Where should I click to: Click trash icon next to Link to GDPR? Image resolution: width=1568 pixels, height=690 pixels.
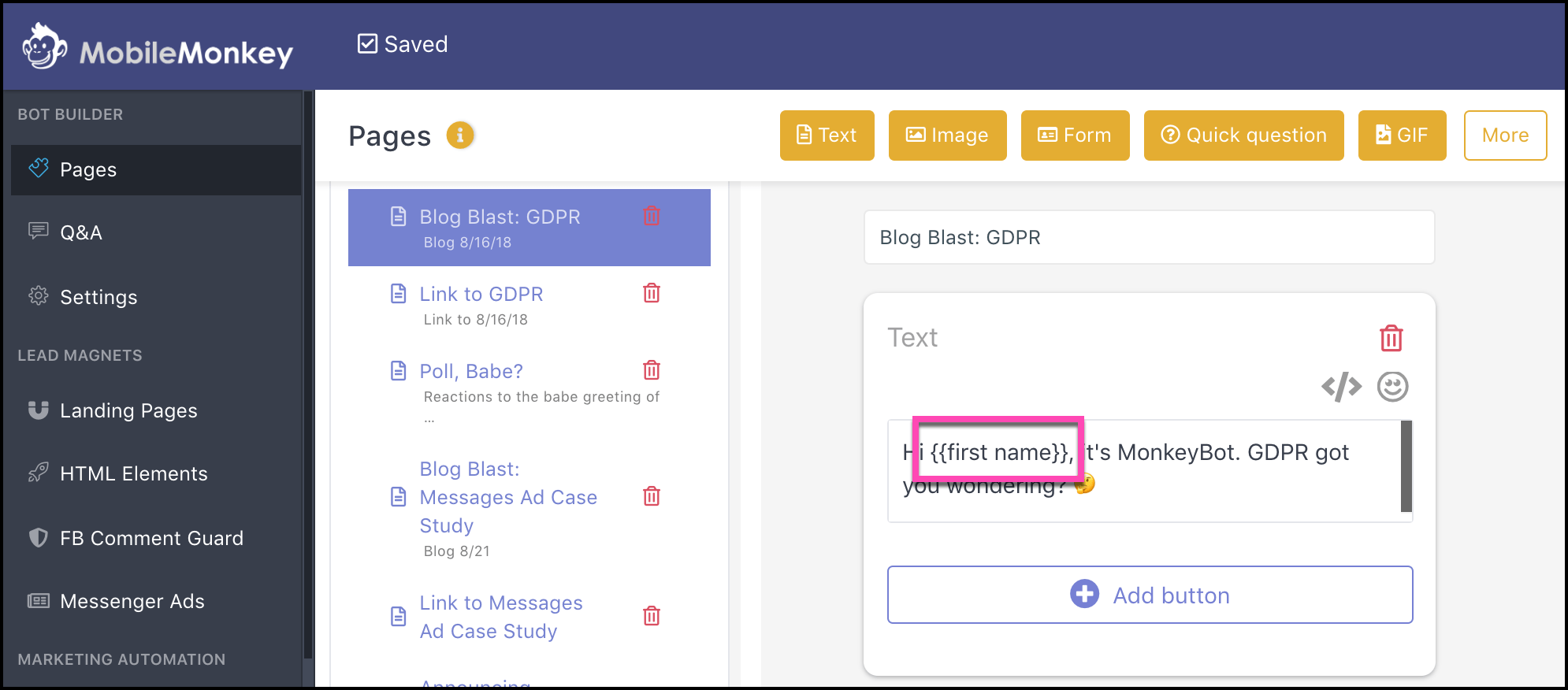[x=651, y=293]
